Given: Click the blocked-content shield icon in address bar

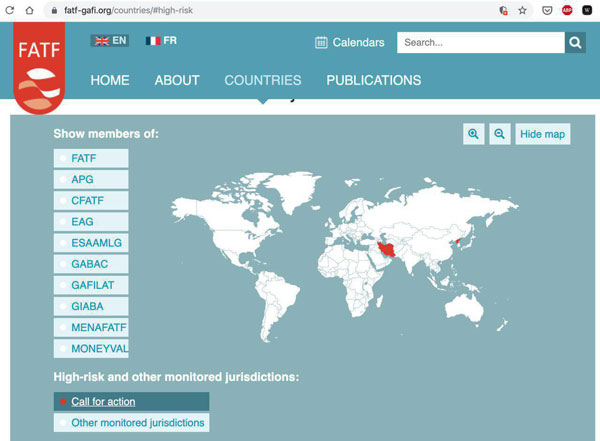Looking at the screenshot, I should (504, 10).
